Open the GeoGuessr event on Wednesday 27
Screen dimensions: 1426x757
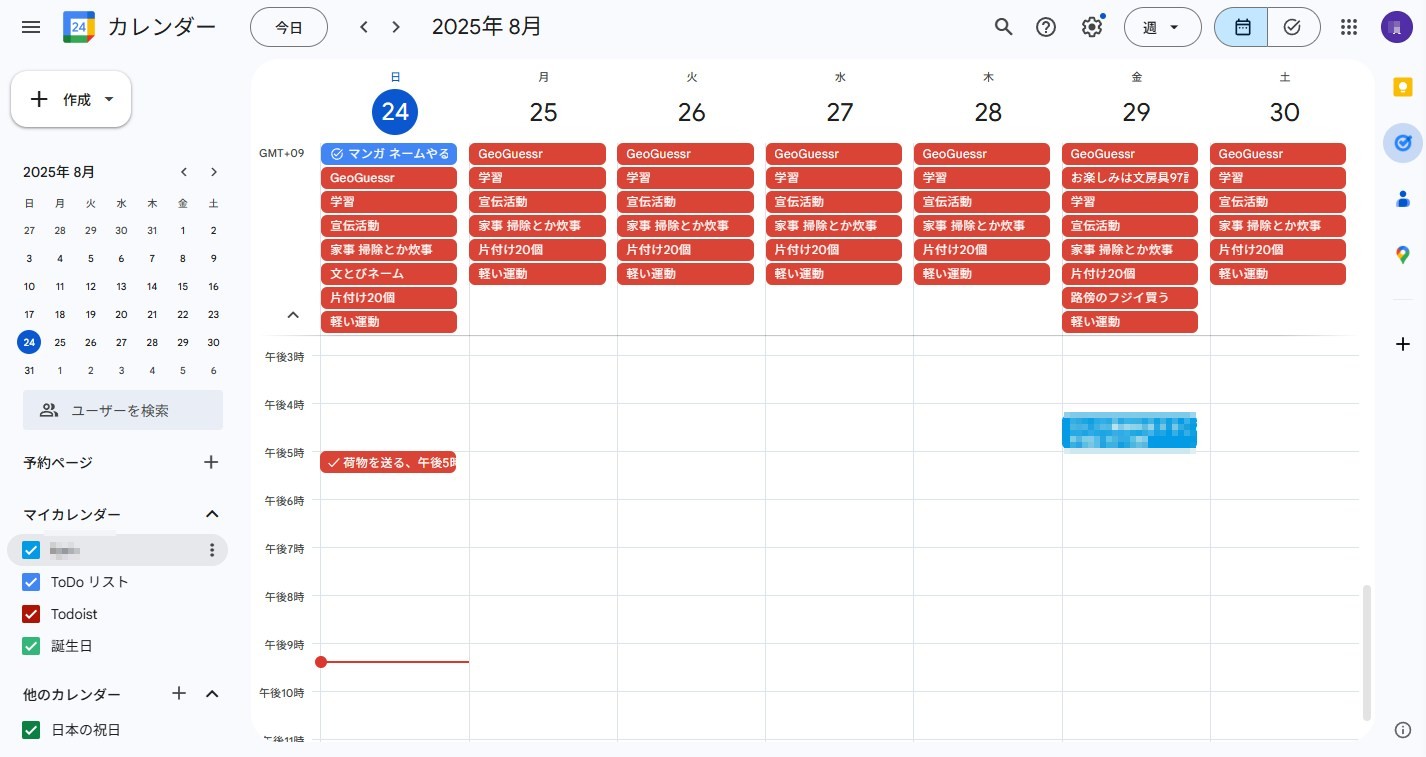pos(834,154)
